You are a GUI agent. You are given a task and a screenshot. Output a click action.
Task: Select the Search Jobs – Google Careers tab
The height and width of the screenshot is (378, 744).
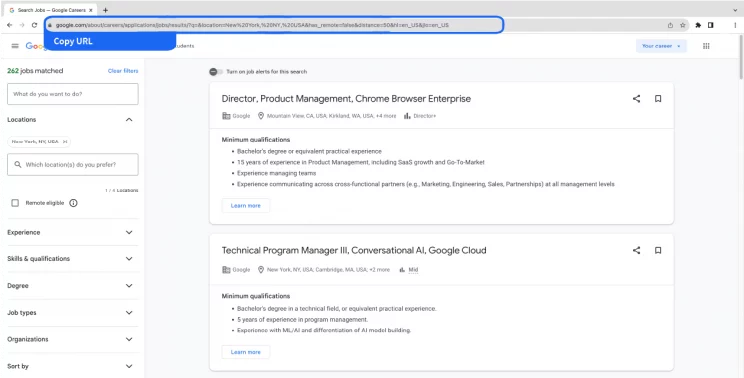[50, 10]
